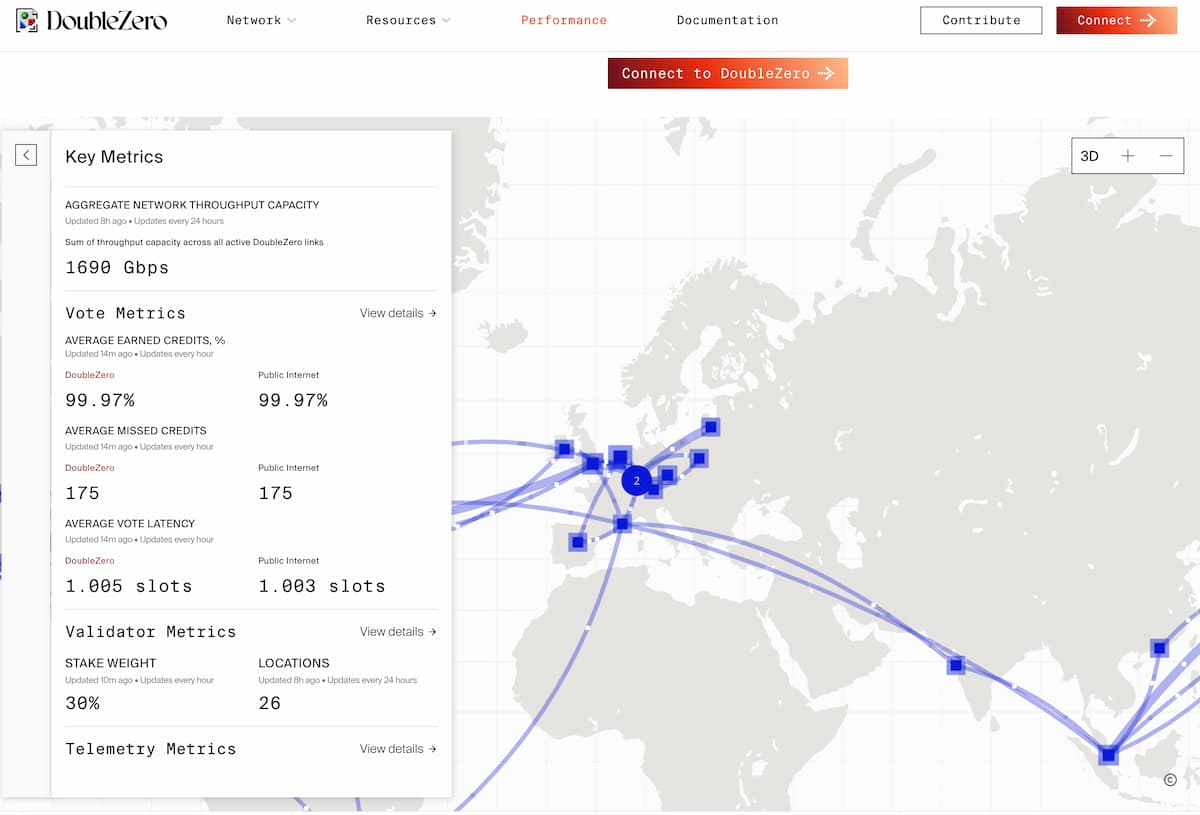Image resolution: width=1200 pixels, height=815 pixels.
Task: Click the Contribute button
Action: click(x=981, y=20)
